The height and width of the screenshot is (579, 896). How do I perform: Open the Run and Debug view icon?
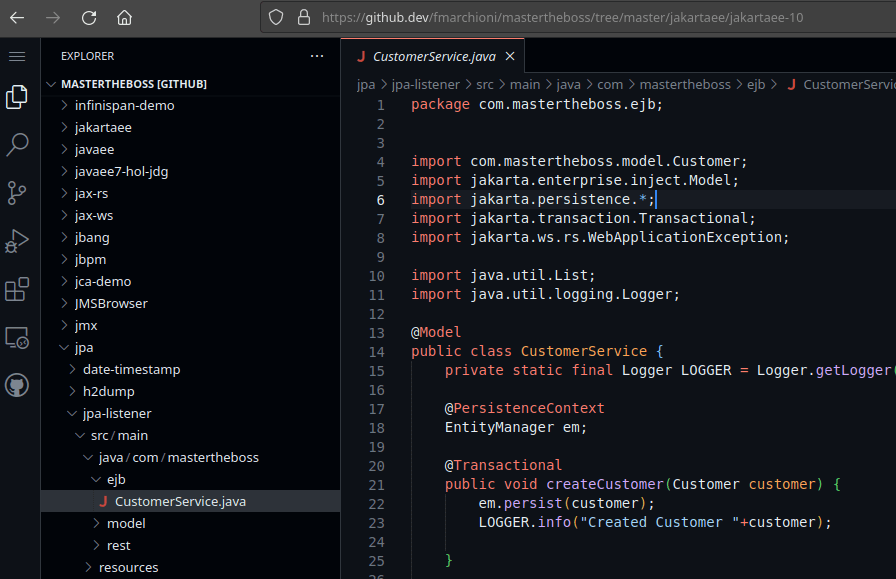[x=17, y=241]
